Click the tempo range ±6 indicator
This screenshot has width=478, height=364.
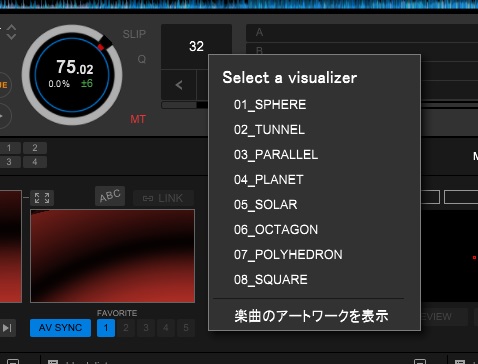point(87,83)
